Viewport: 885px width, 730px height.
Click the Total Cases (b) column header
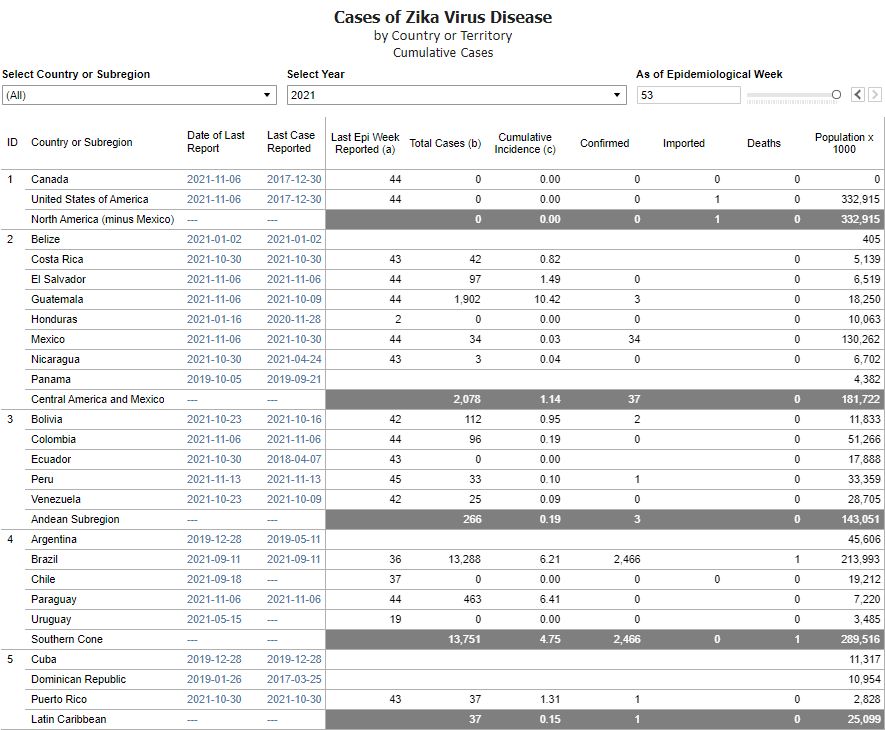(x=445, y=143)
